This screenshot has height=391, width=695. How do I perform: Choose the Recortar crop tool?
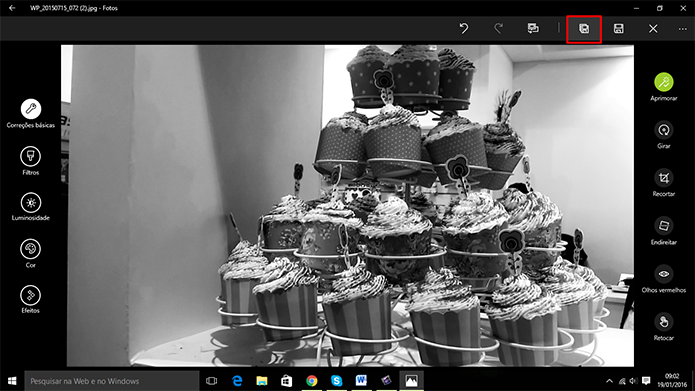(664, 183)
